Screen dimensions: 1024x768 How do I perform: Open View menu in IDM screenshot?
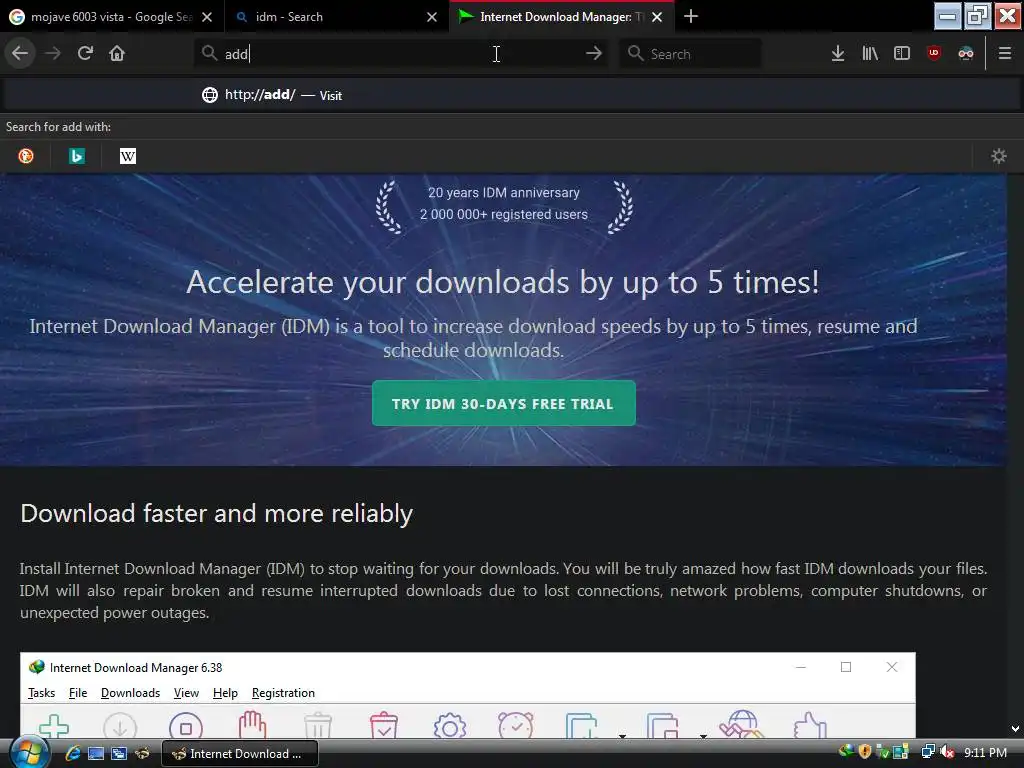click(x=186, y=693)
